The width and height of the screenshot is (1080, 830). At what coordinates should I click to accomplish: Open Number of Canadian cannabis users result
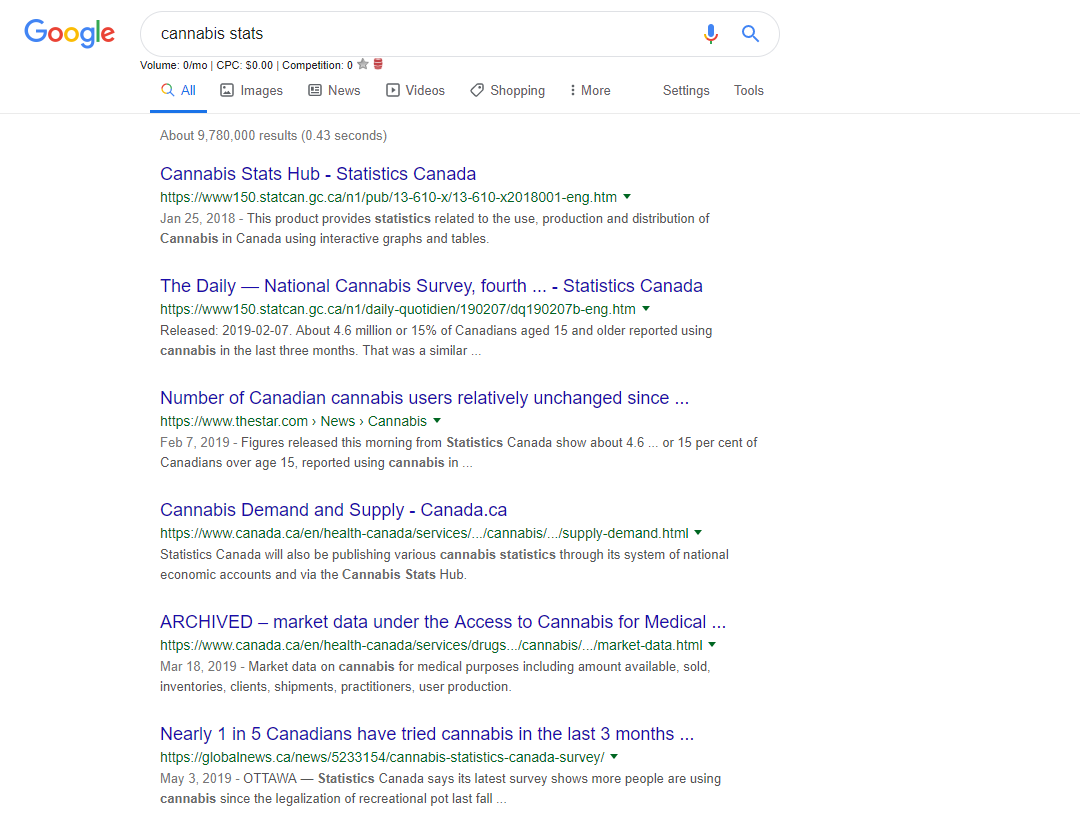pos(424,398)
